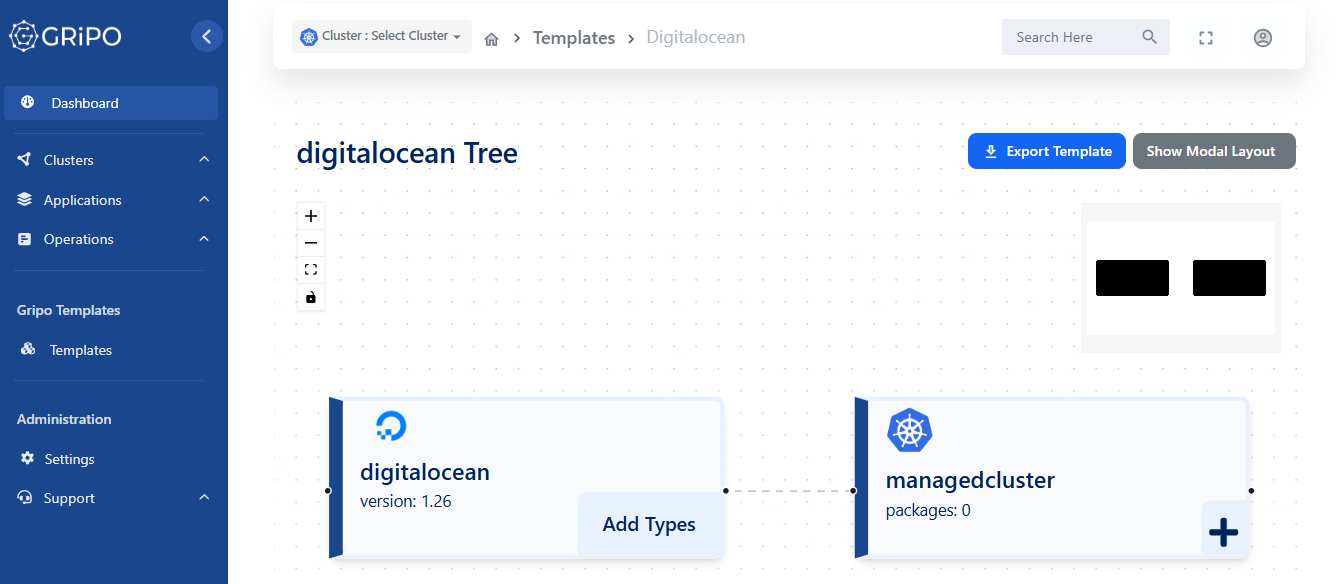Click the Templates cubes icon
Viewport: 1344px width, 584px height.
coord(28,349)
